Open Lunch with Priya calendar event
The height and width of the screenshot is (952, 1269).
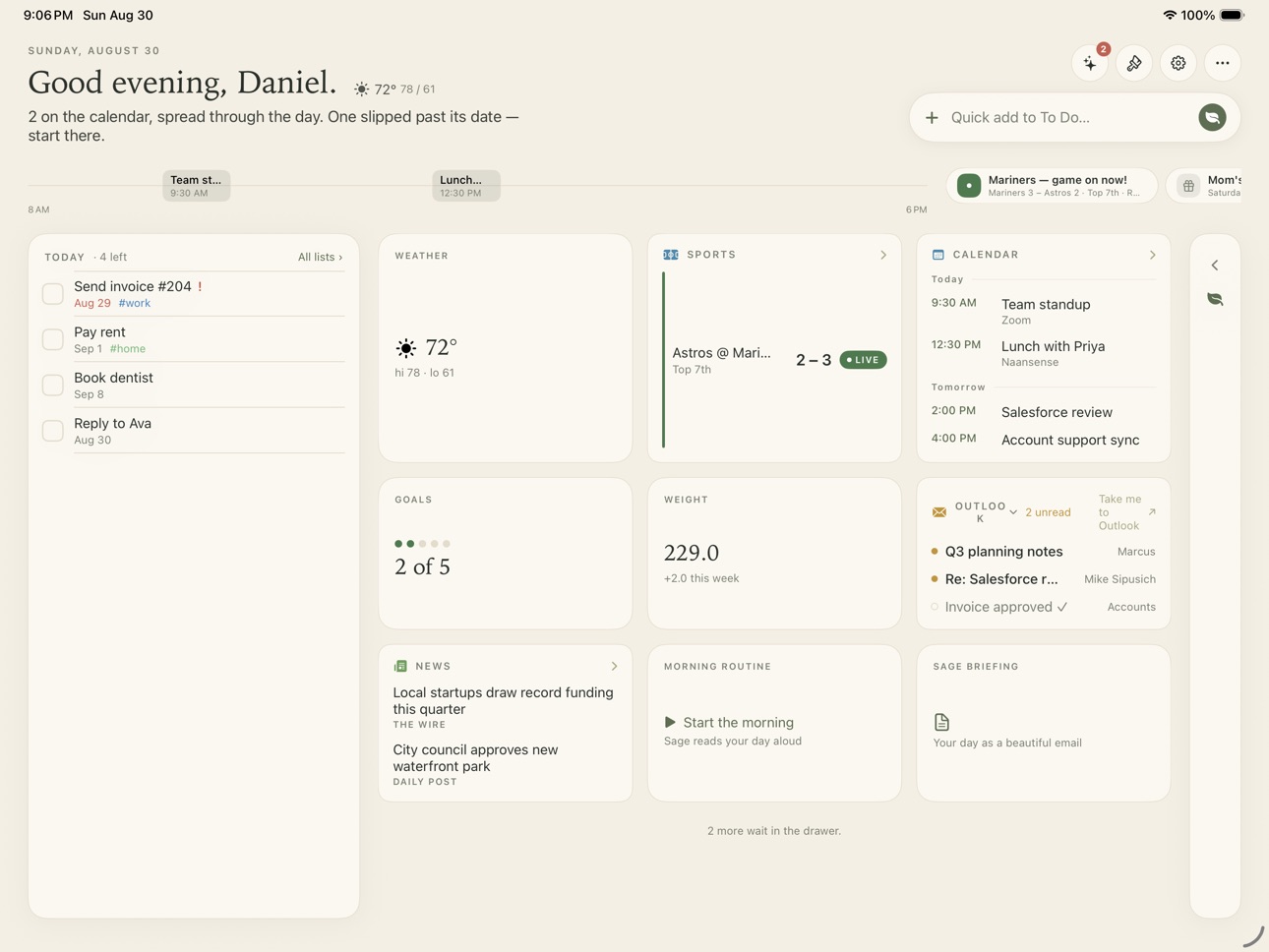(x=1044, y=353)
